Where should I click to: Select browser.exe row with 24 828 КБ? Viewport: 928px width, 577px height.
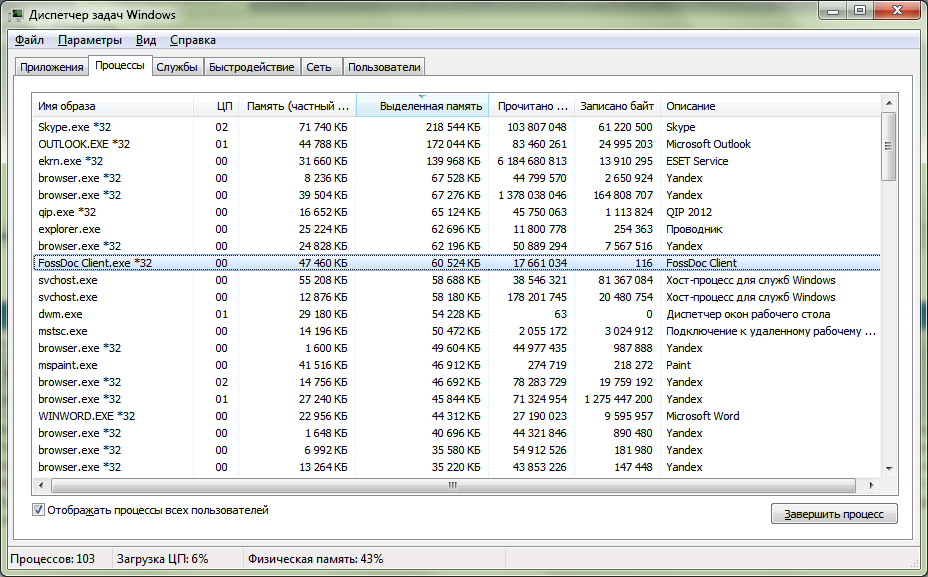456,246
